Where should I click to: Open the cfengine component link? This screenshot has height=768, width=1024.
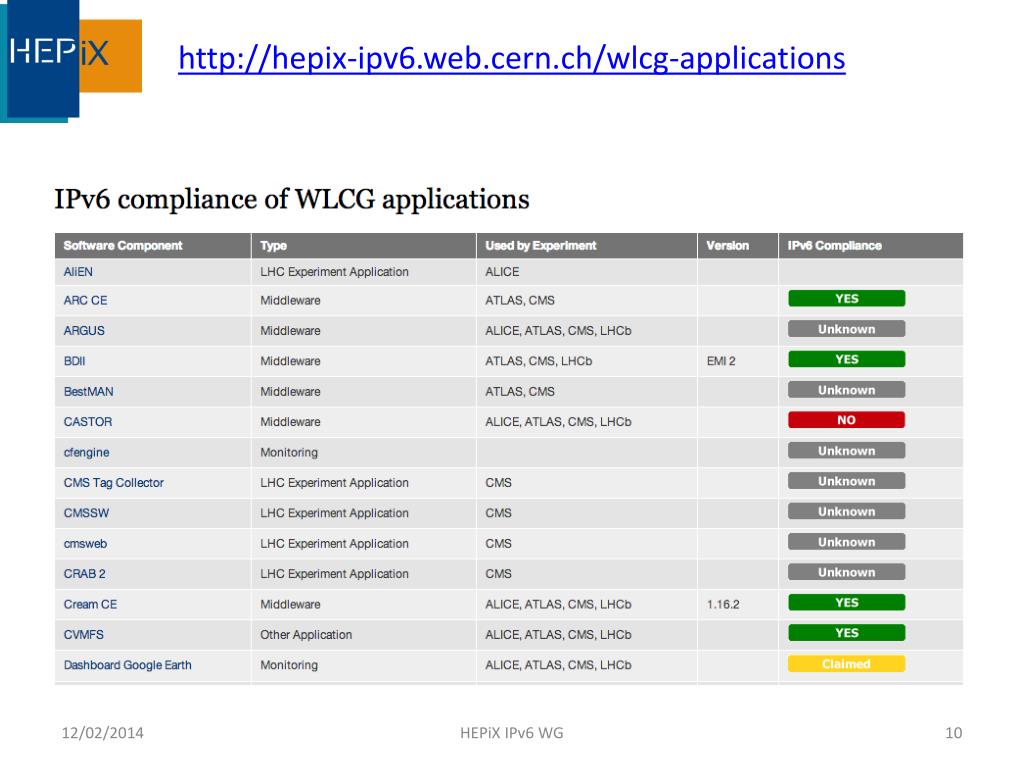point(86,453)
